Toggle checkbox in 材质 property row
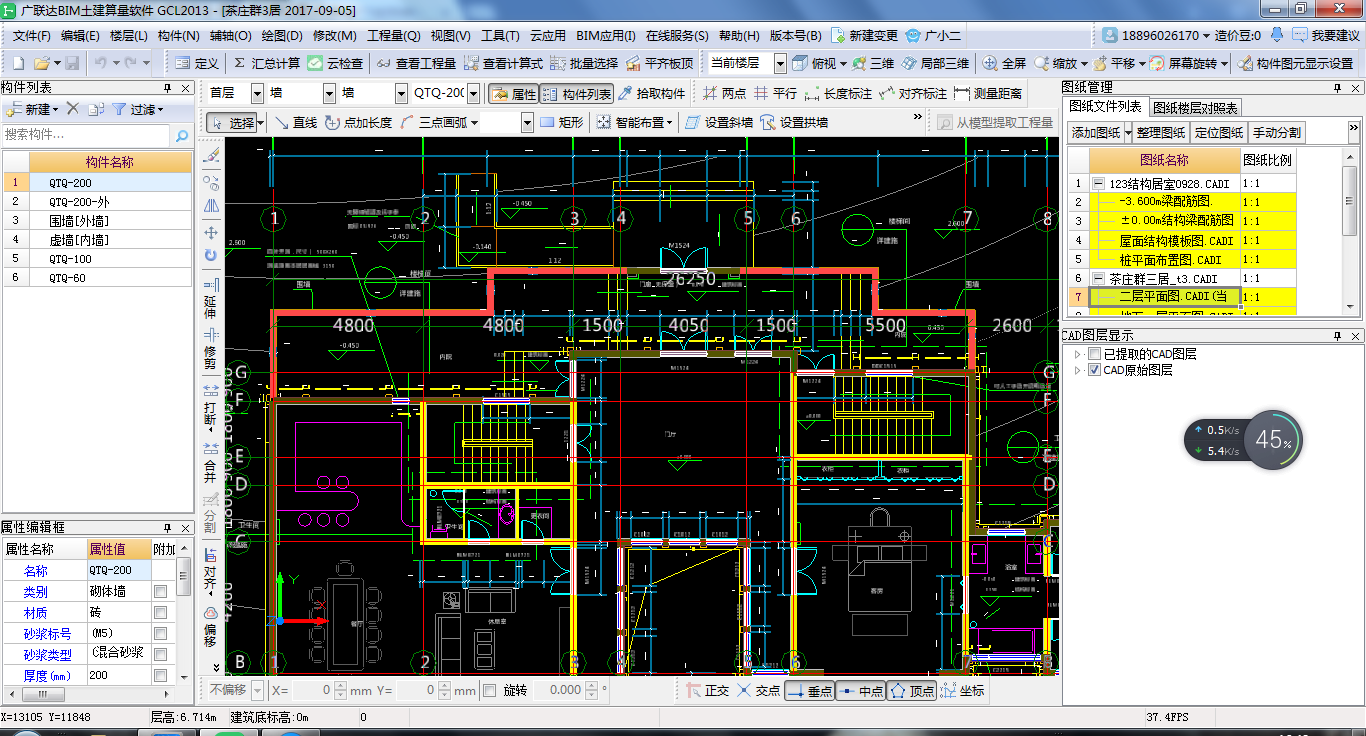Viewport: 1366px width, 736px height. coord(160,612)
